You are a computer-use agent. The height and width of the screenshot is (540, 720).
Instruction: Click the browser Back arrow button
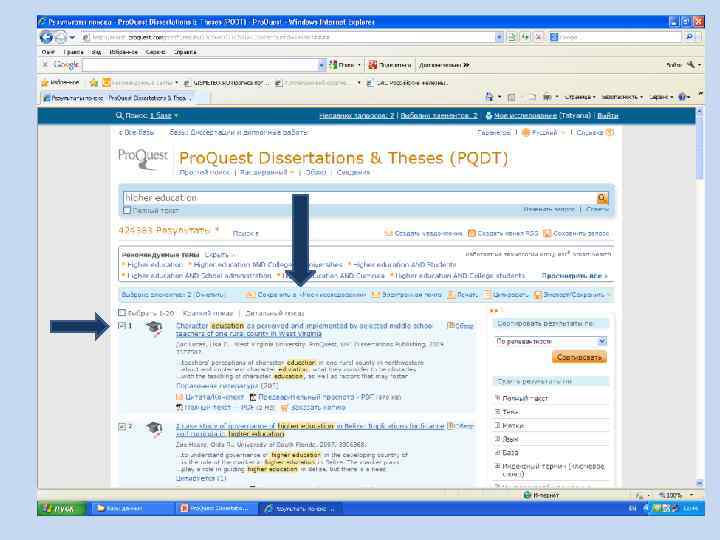coord(46,37)
